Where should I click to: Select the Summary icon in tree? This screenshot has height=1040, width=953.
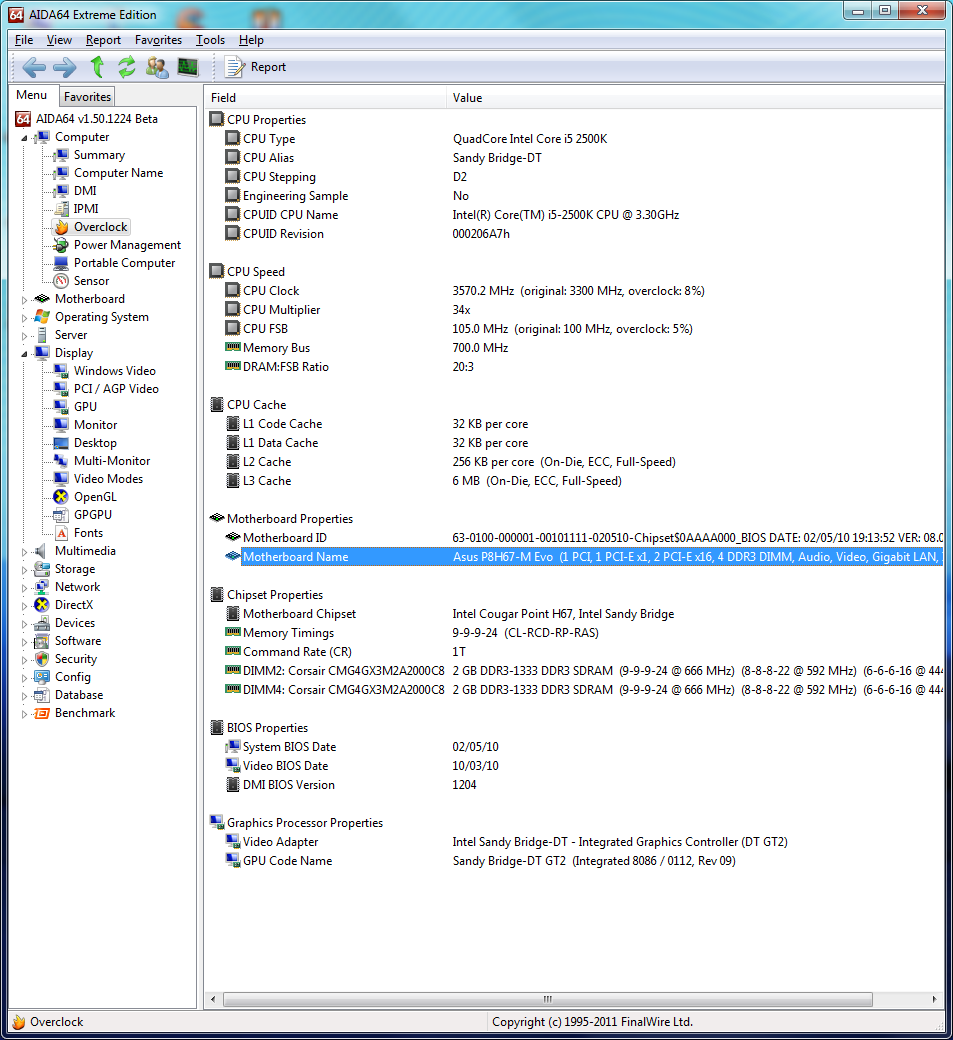61,155
